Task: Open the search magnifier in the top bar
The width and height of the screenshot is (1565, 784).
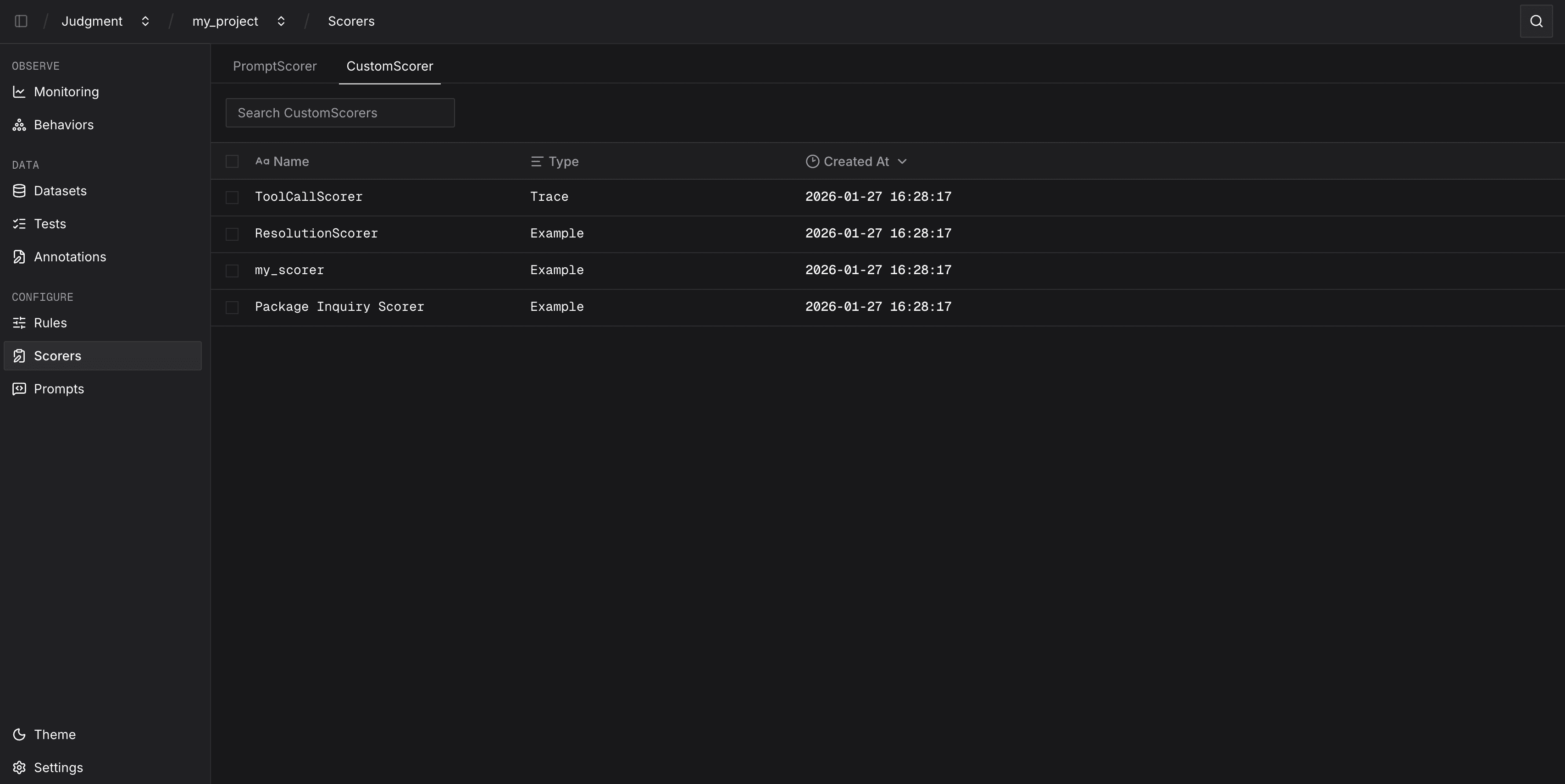Action: coord(1536,21)
